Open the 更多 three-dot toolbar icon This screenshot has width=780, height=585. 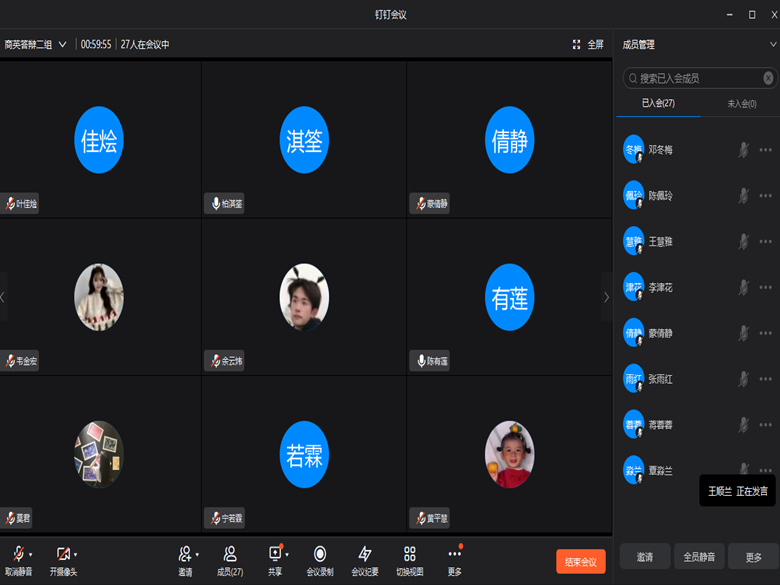click(455, 554)
